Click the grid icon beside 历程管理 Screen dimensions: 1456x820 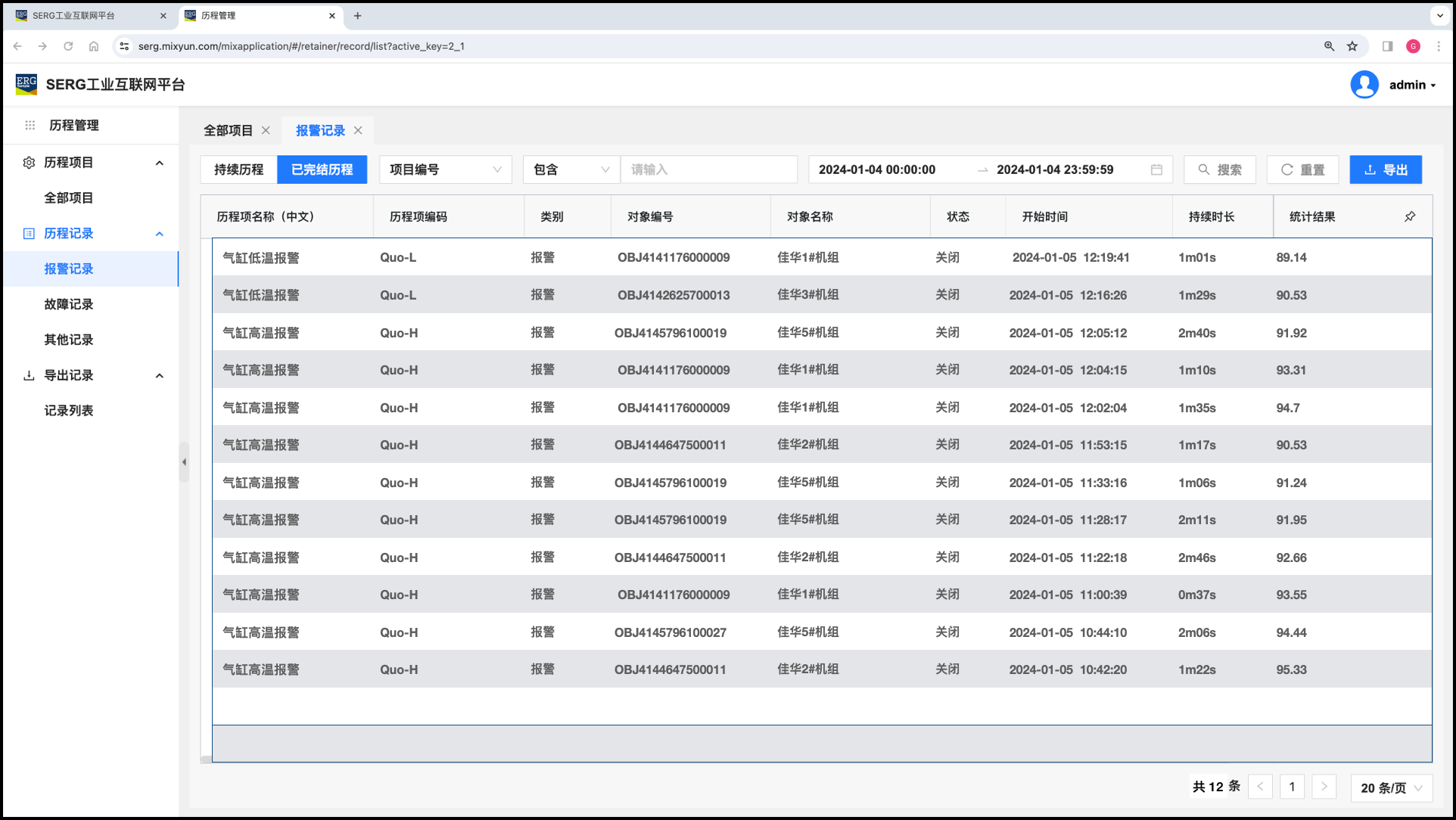tap(30, 126)
